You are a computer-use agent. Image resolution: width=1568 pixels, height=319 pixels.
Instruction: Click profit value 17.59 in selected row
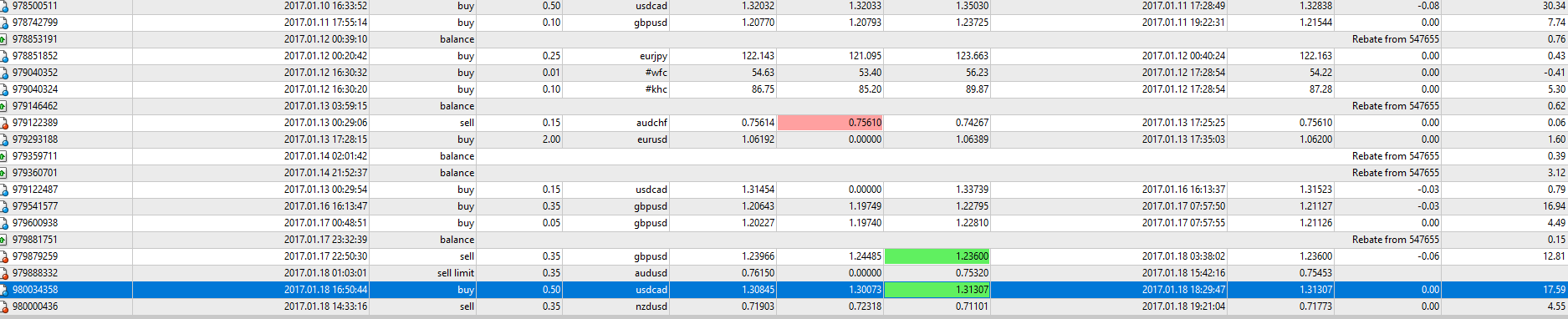click(x=1555, y=290)
